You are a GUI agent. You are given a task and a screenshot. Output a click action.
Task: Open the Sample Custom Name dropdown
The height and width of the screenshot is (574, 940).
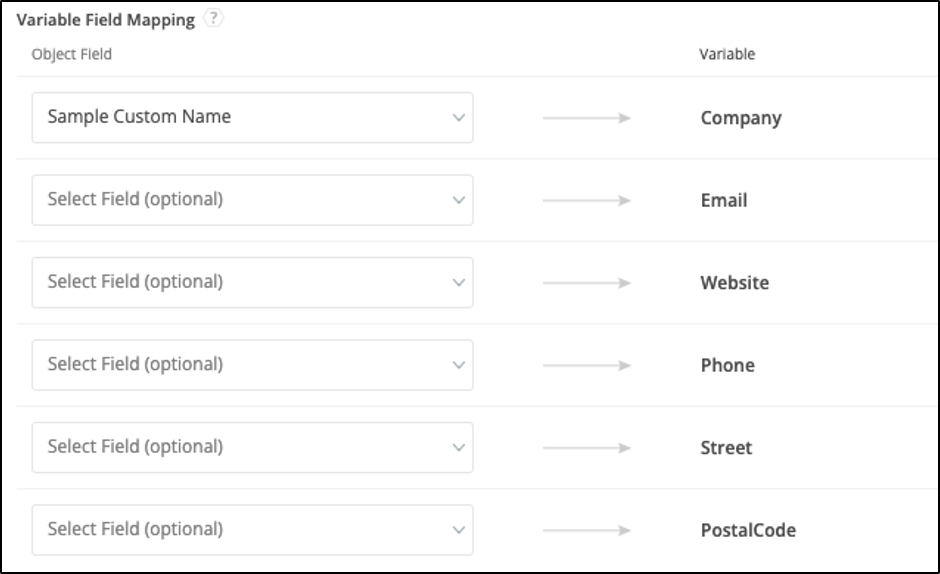252,118
